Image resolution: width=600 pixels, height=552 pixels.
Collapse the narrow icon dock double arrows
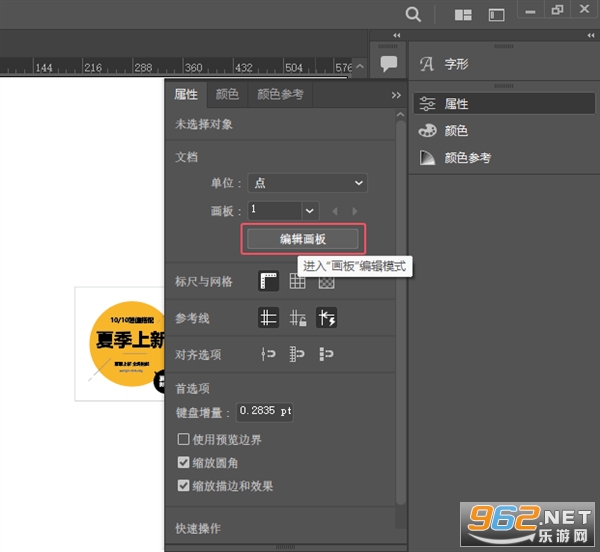click(396, 35)
